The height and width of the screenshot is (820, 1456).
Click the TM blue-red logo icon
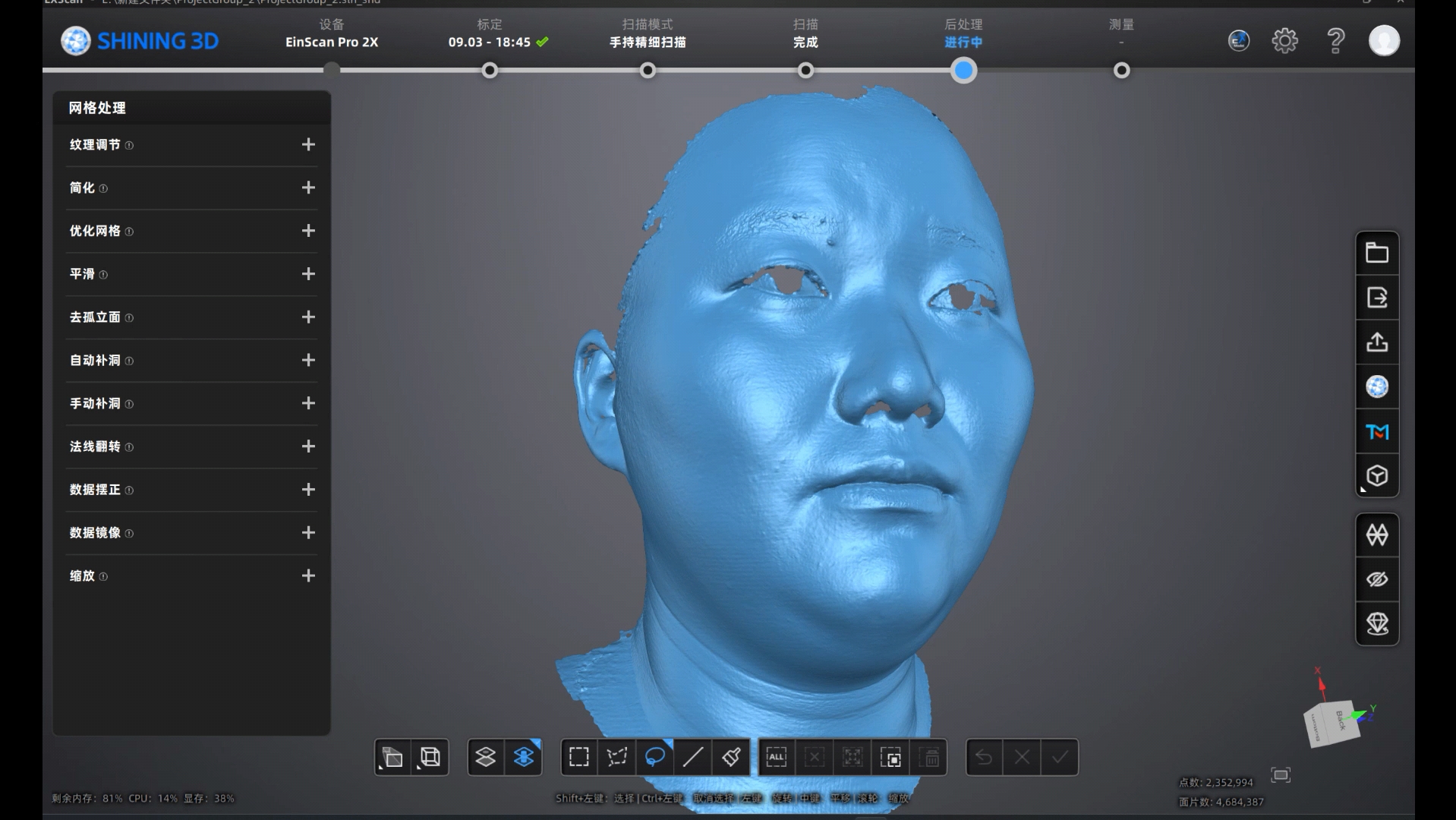(x=1377, y=432)
